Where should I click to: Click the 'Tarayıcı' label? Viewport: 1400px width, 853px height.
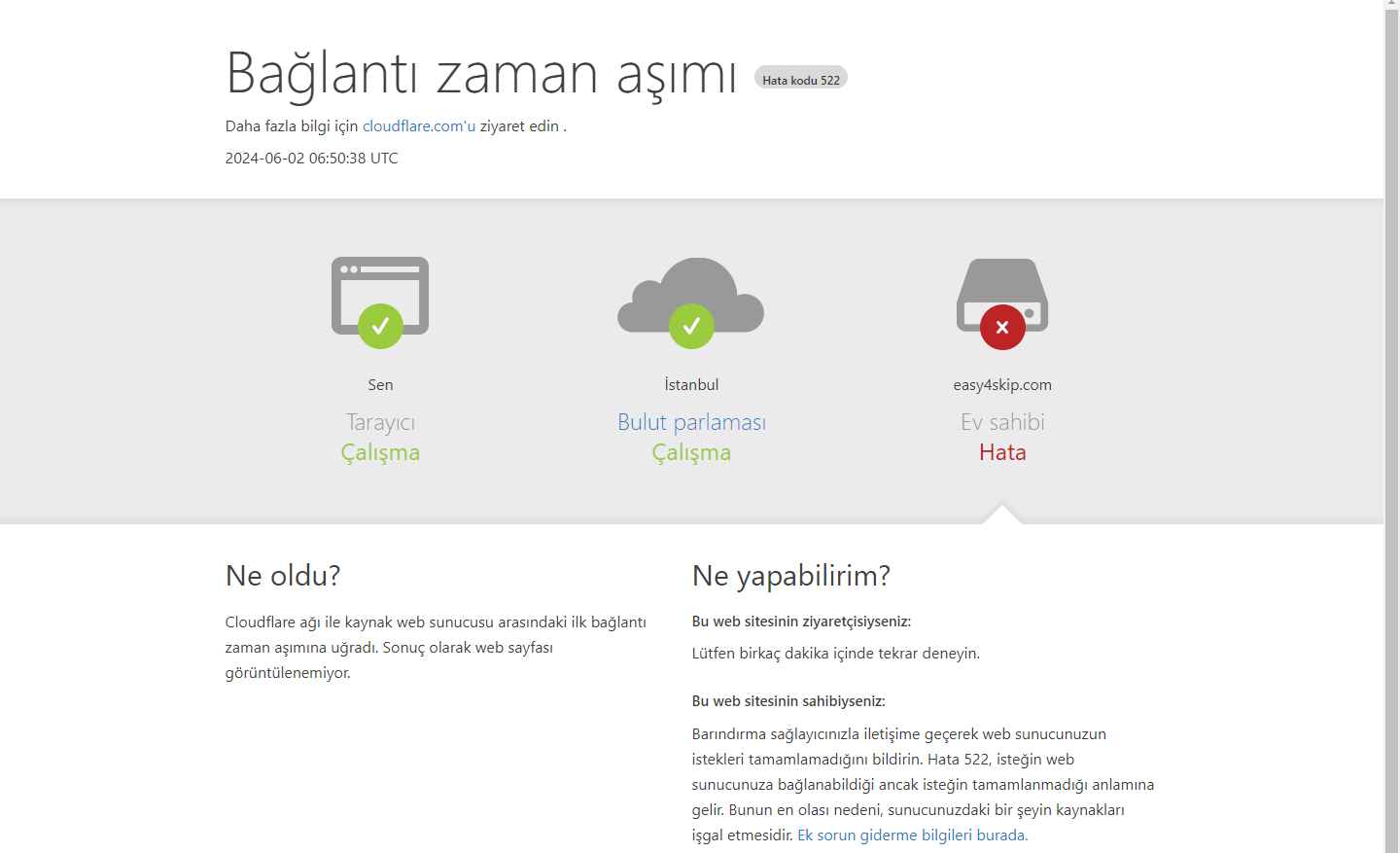click(380, 422)
